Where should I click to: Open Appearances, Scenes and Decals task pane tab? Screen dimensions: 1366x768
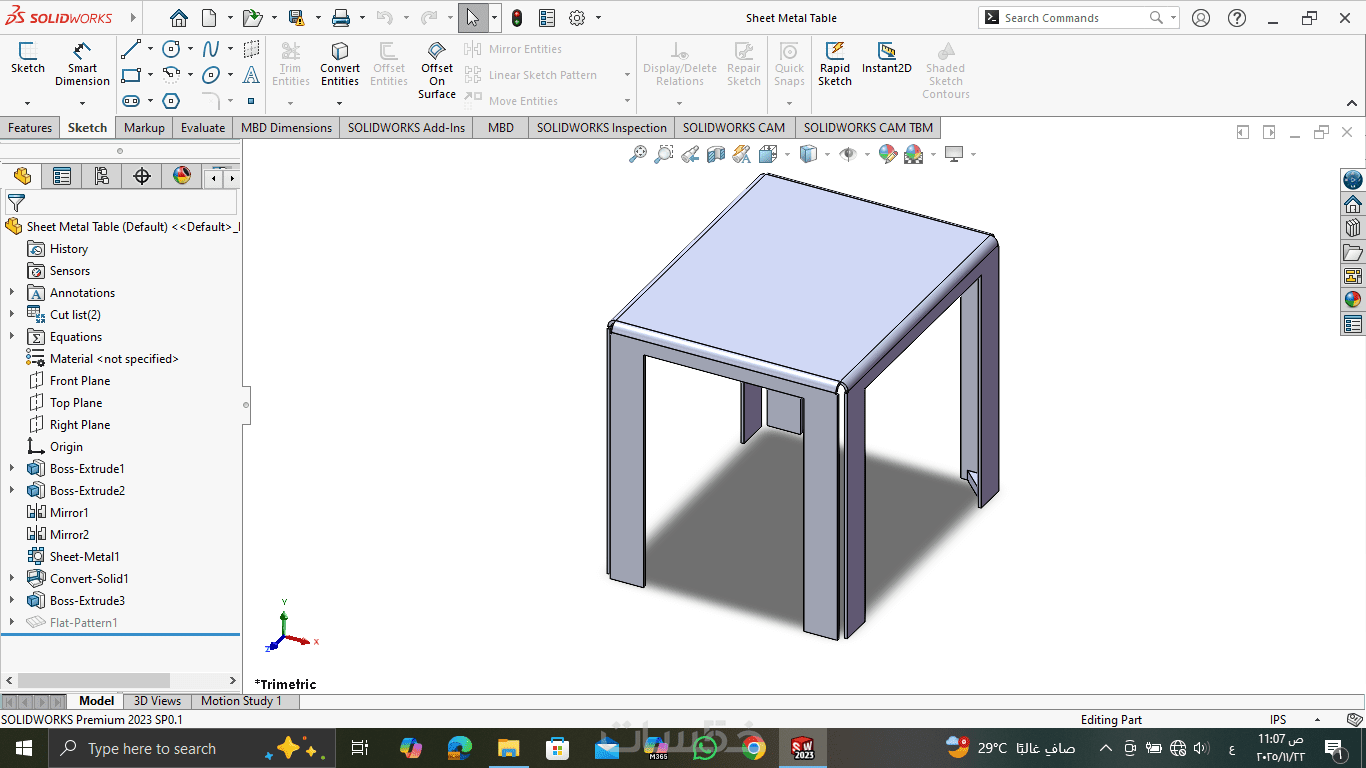1353,300
